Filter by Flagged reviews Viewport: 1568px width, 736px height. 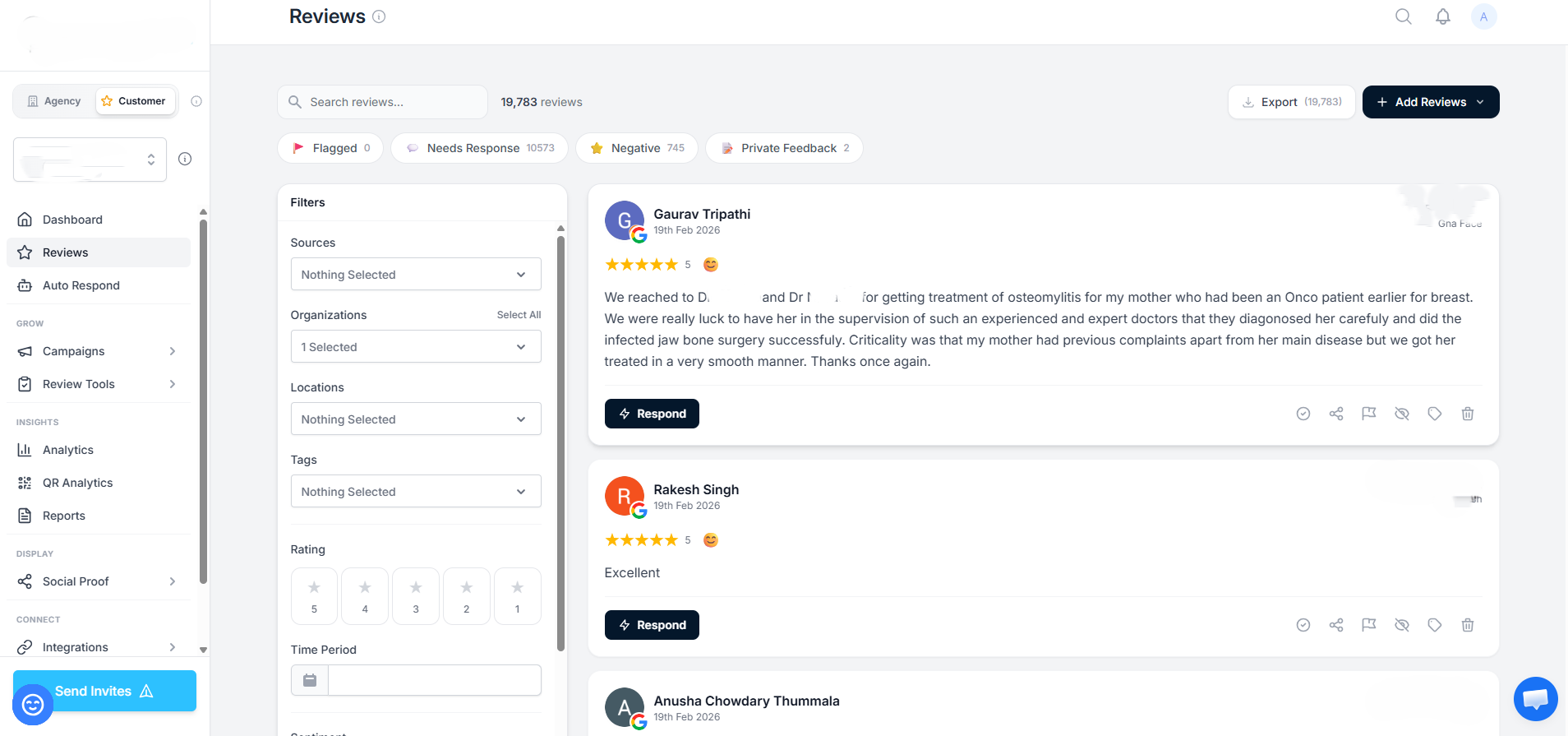[x=330, y=148]
